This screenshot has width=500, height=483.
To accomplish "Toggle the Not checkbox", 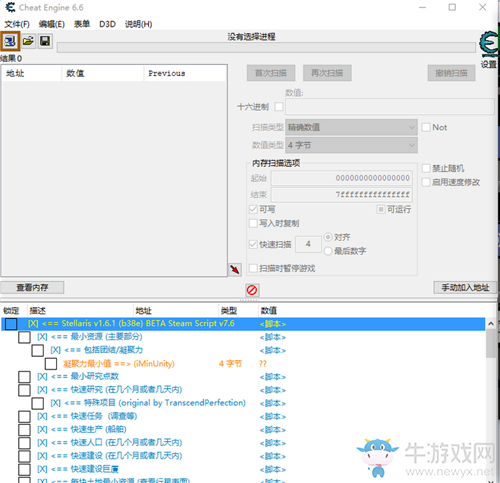I will (x=426, y=127).
